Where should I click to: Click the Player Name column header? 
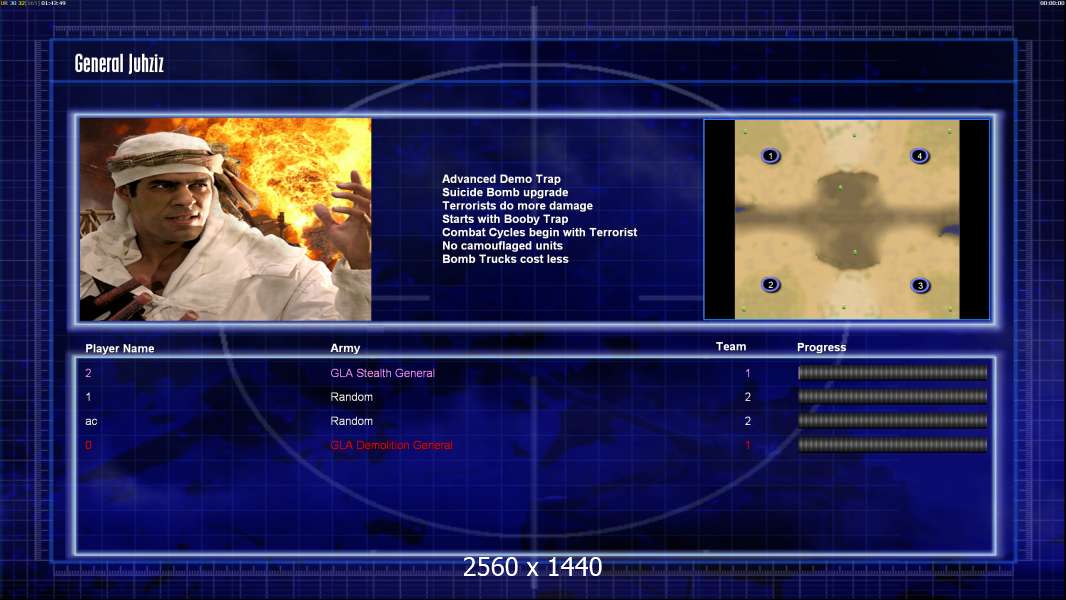coord(120,348)
